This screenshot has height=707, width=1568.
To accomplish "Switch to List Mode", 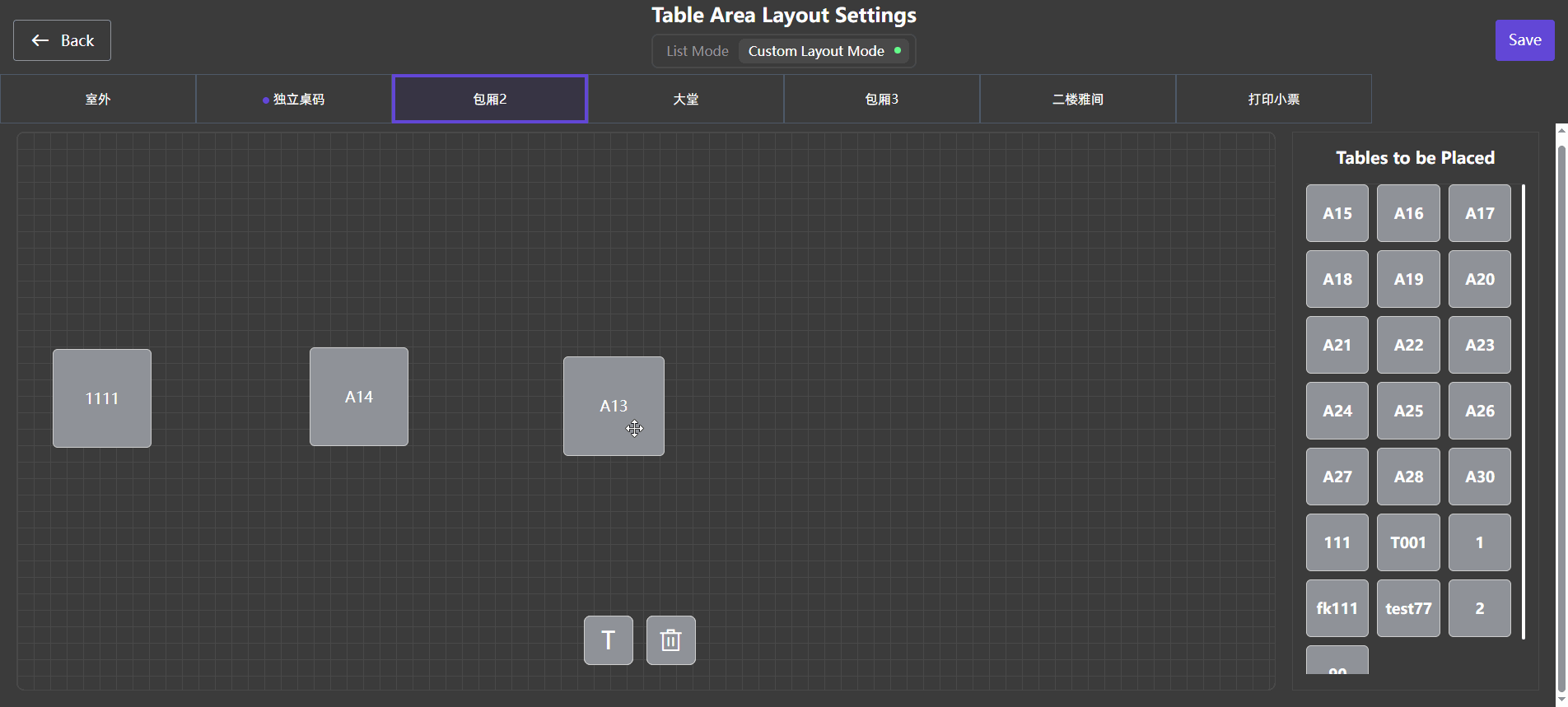I will [697, 51].
